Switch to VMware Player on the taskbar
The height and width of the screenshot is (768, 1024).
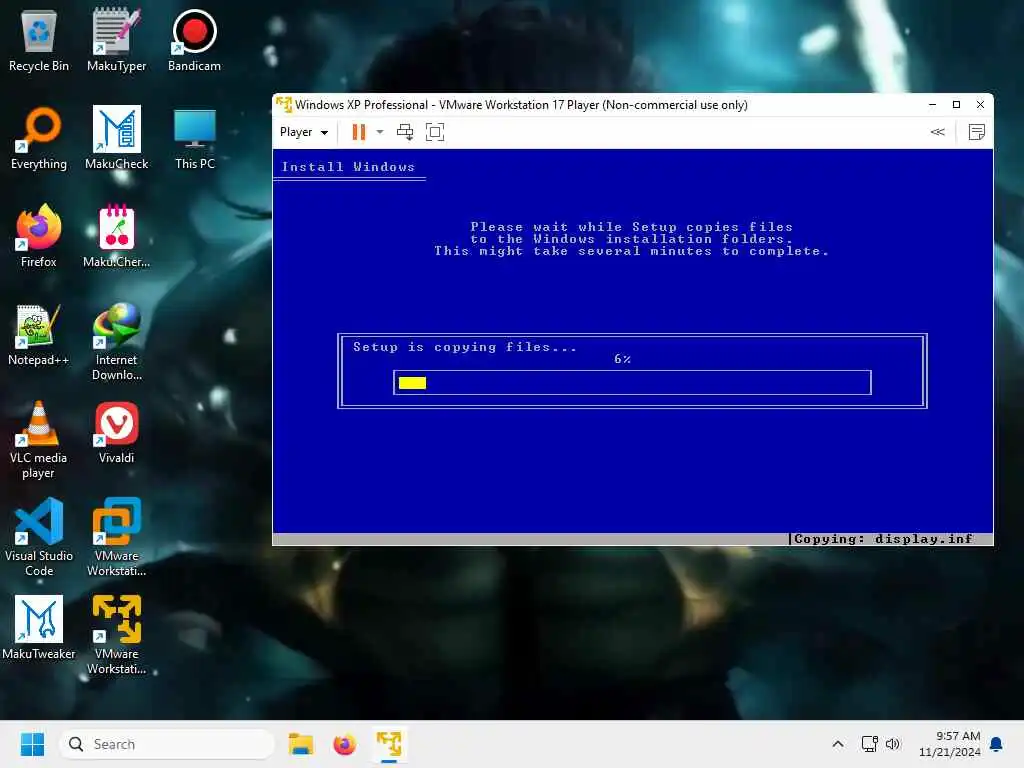(389, 744)
